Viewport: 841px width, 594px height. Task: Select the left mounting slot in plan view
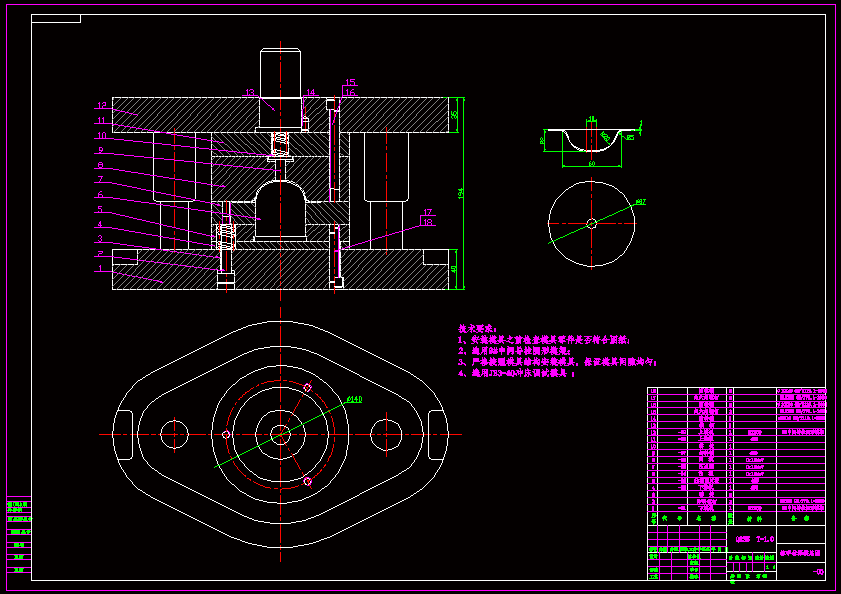[123, 435]
